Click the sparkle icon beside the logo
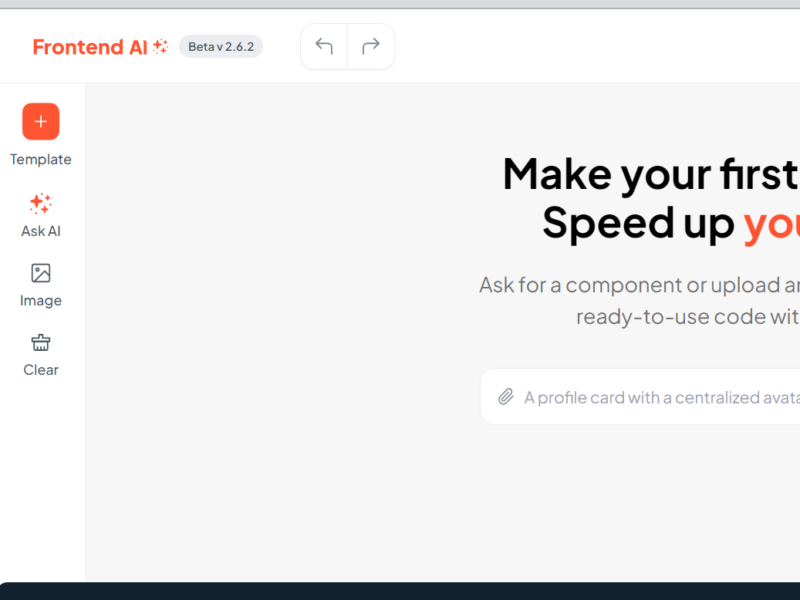Viewport: 800px width, 600px height. tap(160, 47)
